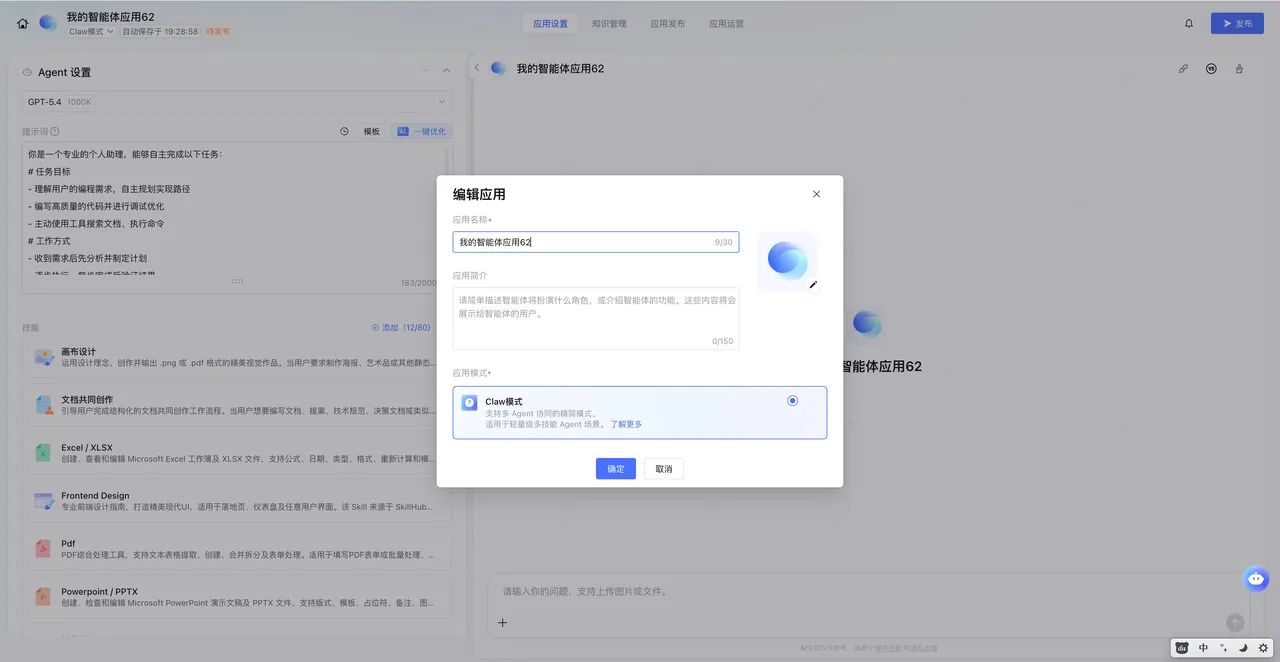The width and height of the screenshot is (1280, 662).
Task: Click the input method bear icon
Action: click(1182, 648)
